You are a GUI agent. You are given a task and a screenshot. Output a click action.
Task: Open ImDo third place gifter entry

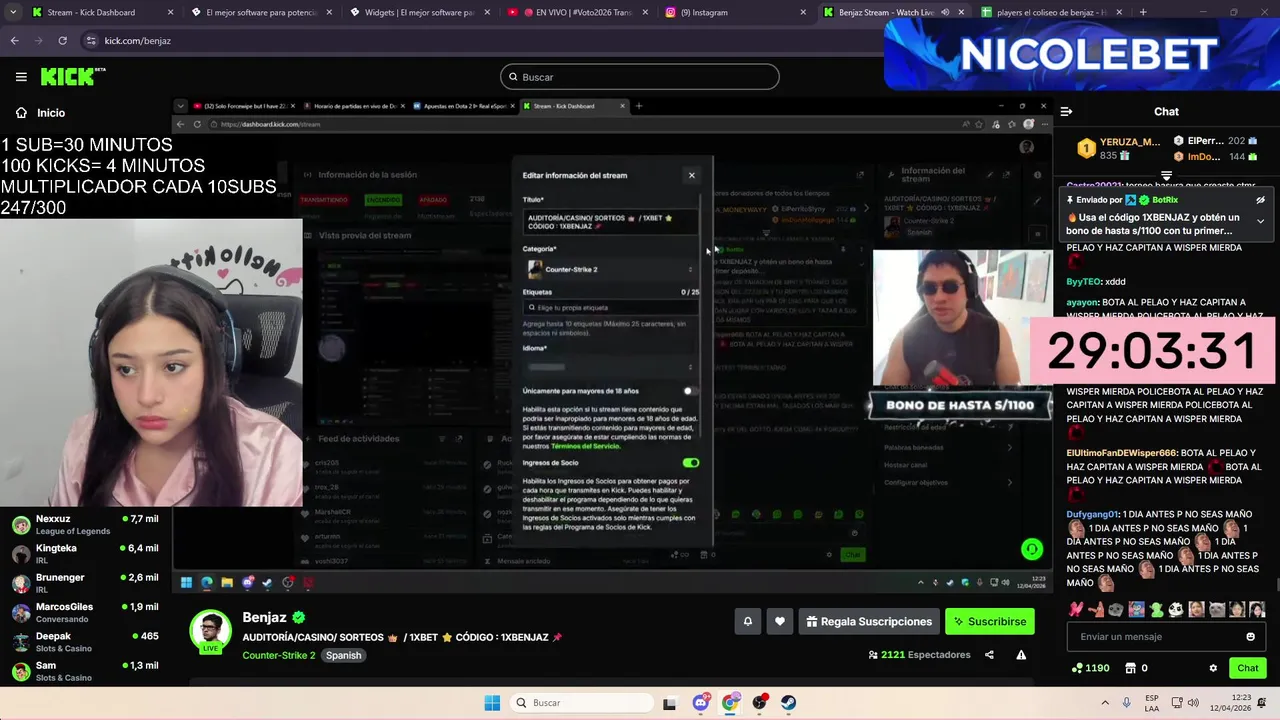pos(1215,157)
